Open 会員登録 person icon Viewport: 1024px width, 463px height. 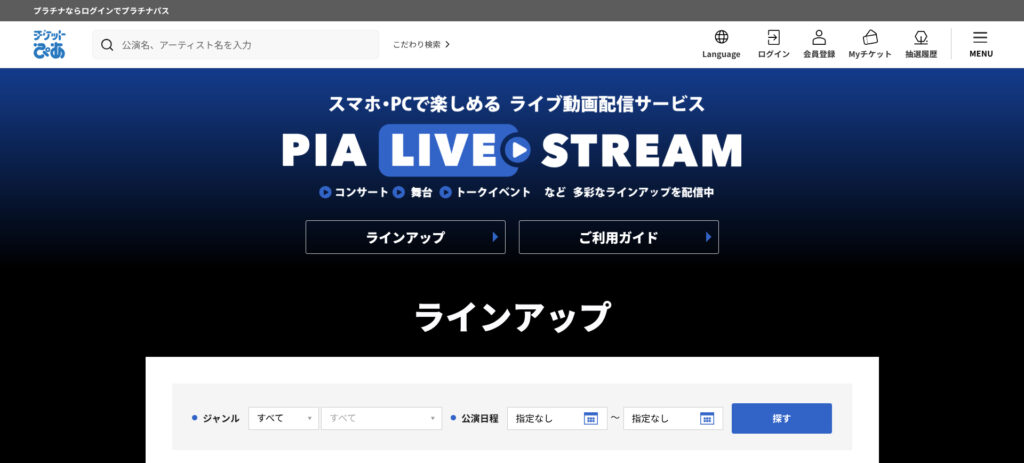(819, 44)
